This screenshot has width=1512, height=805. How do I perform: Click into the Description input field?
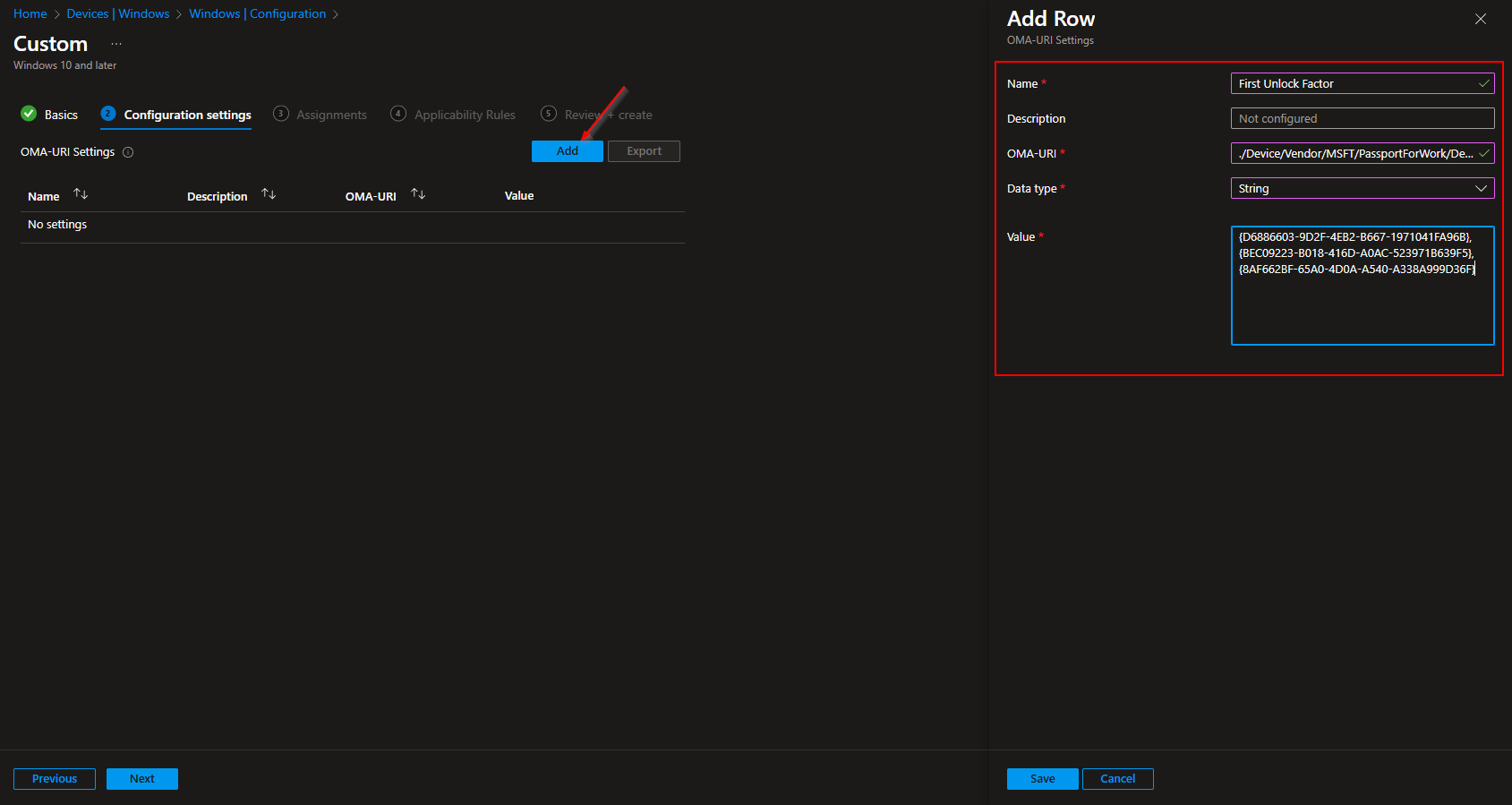(1362, 118)
